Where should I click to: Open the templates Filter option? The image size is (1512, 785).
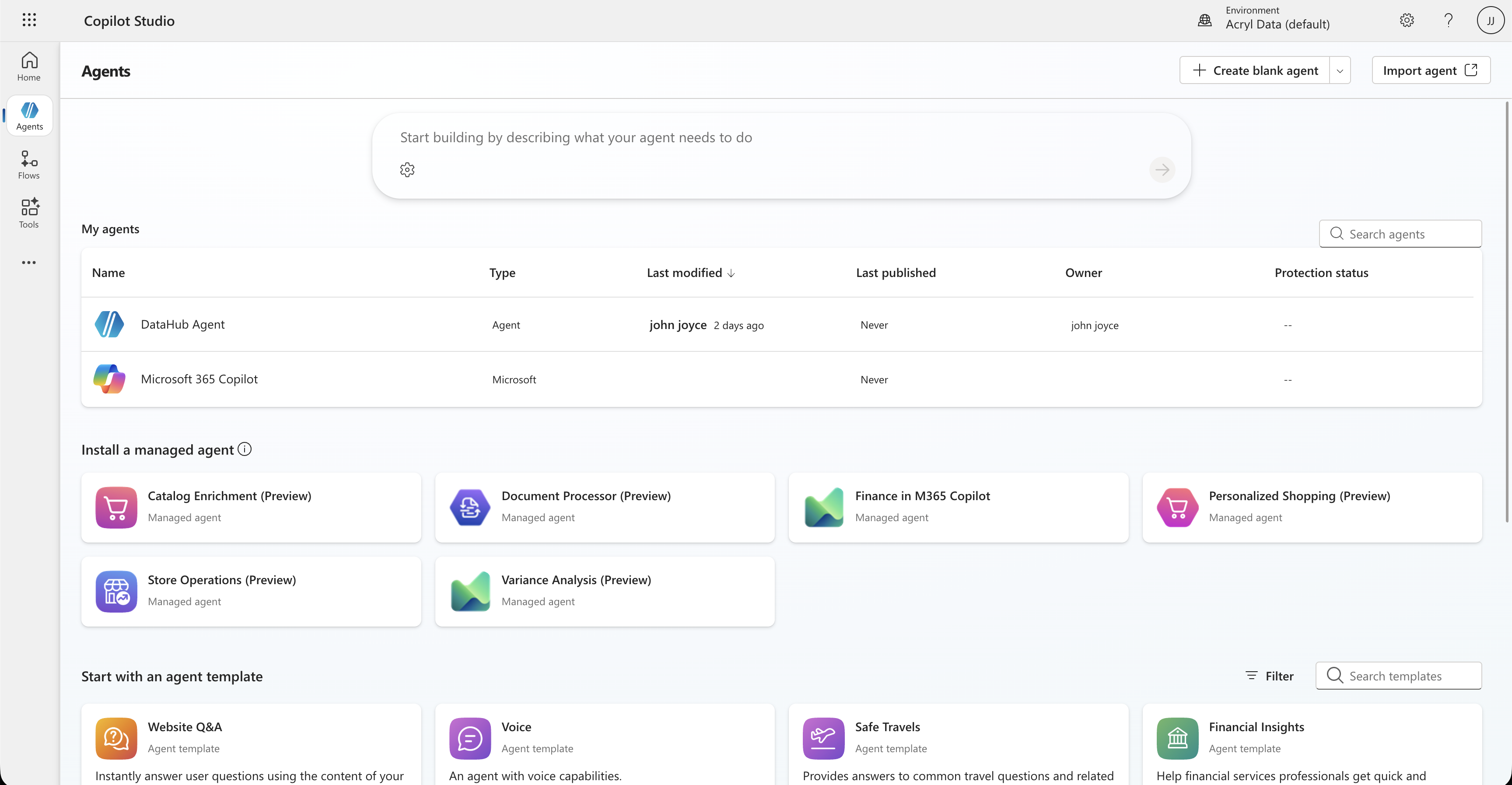1270,676
